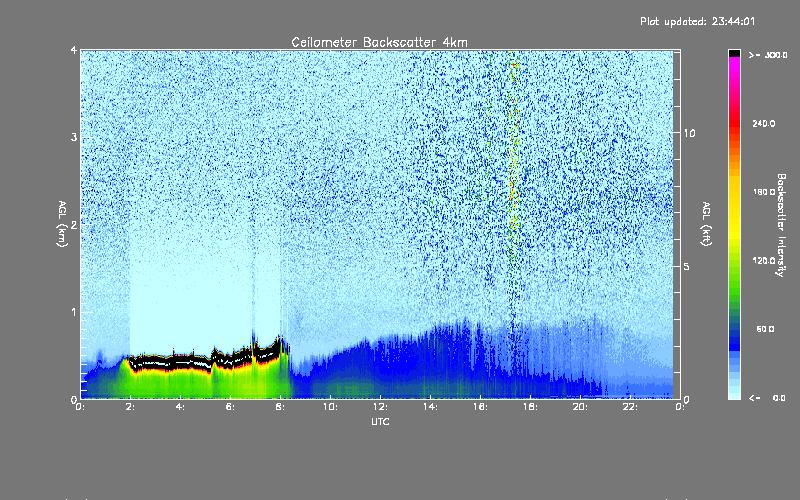The image size is (800, 500).
Task: Click the x-axis tick label '2:'
Action: click(131, 407)
